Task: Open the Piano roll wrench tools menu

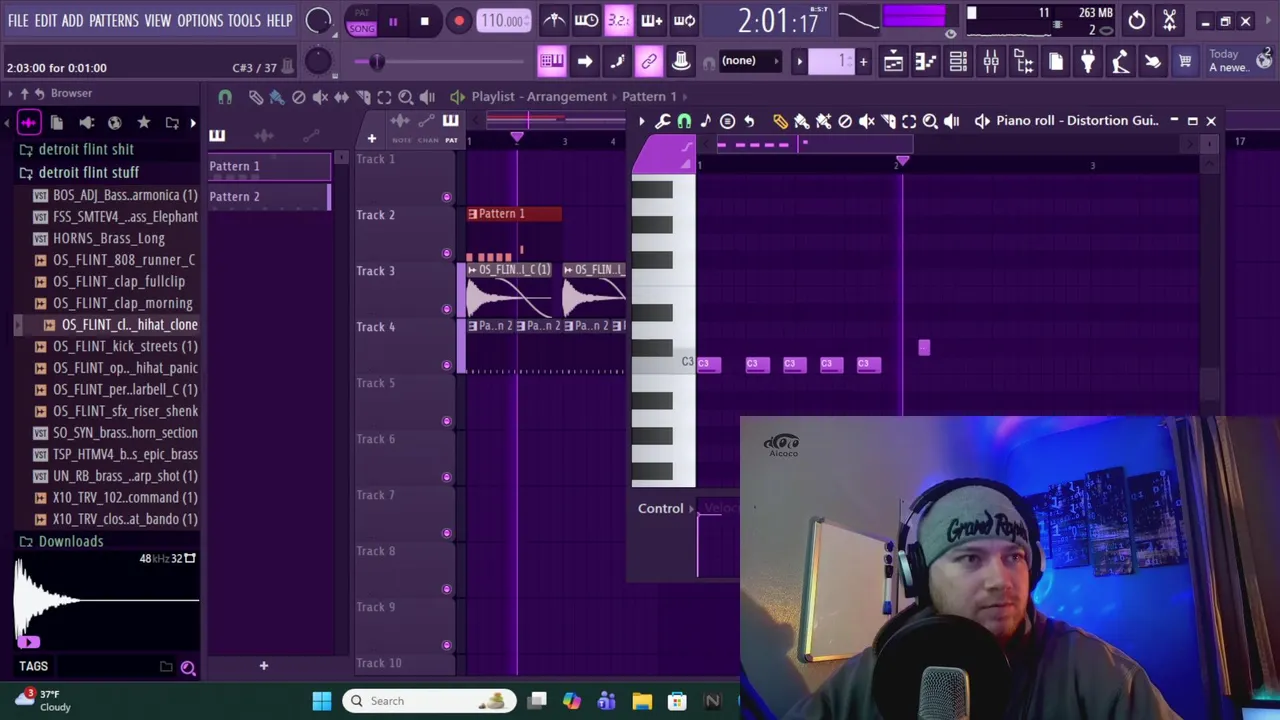Action: click(662, 121)
